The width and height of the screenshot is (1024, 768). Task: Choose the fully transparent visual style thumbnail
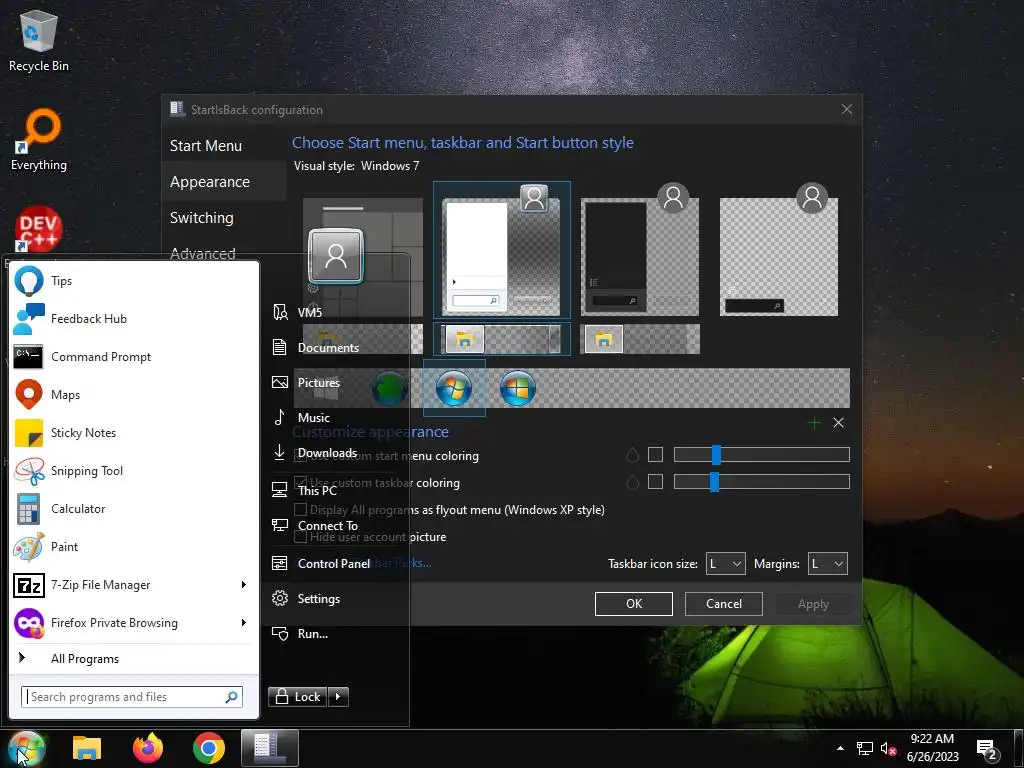click(778, 250)
